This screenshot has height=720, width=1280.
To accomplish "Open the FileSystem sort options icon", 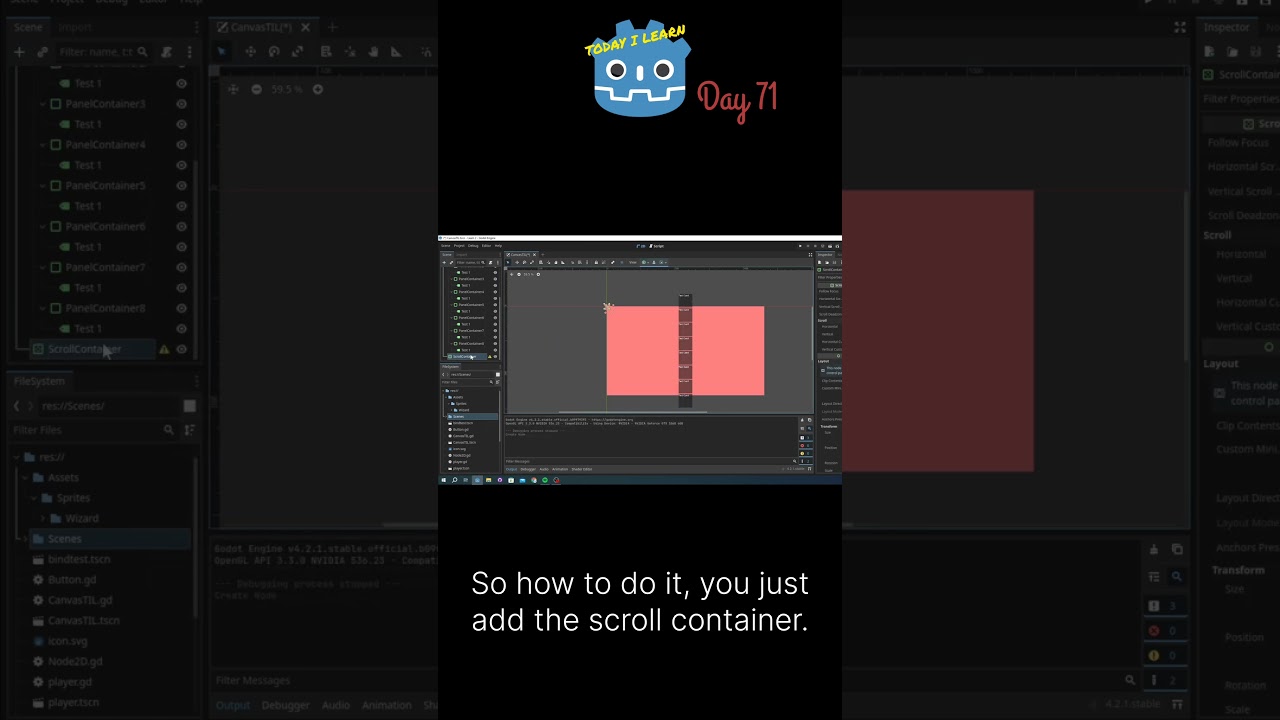I will 189,430.
